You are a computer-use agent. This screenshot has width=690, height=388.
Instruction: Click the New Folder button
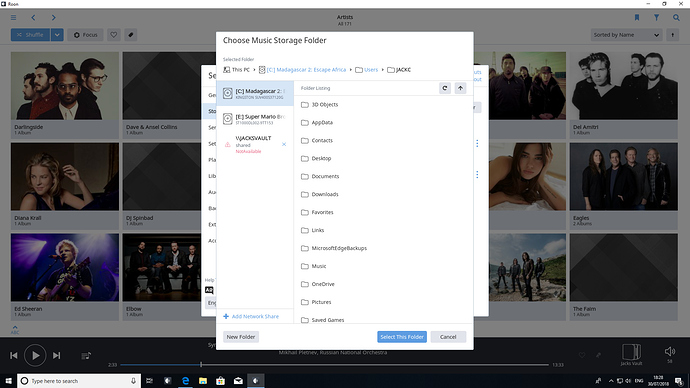click(241, 337)
